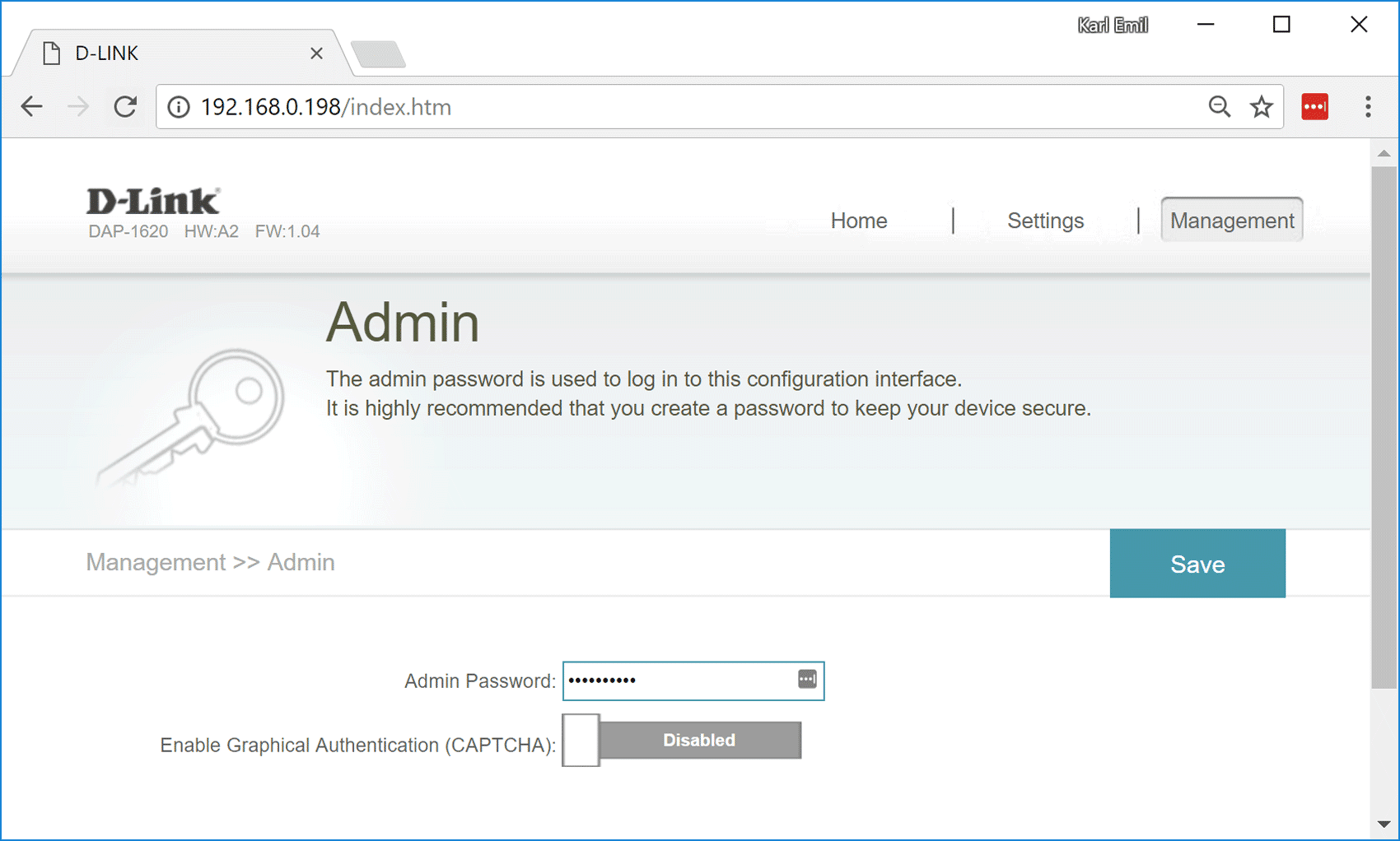The width and height of the screenshot is (1400, 841).
Task: Open the Management menu
Action: coord(1232,221)
